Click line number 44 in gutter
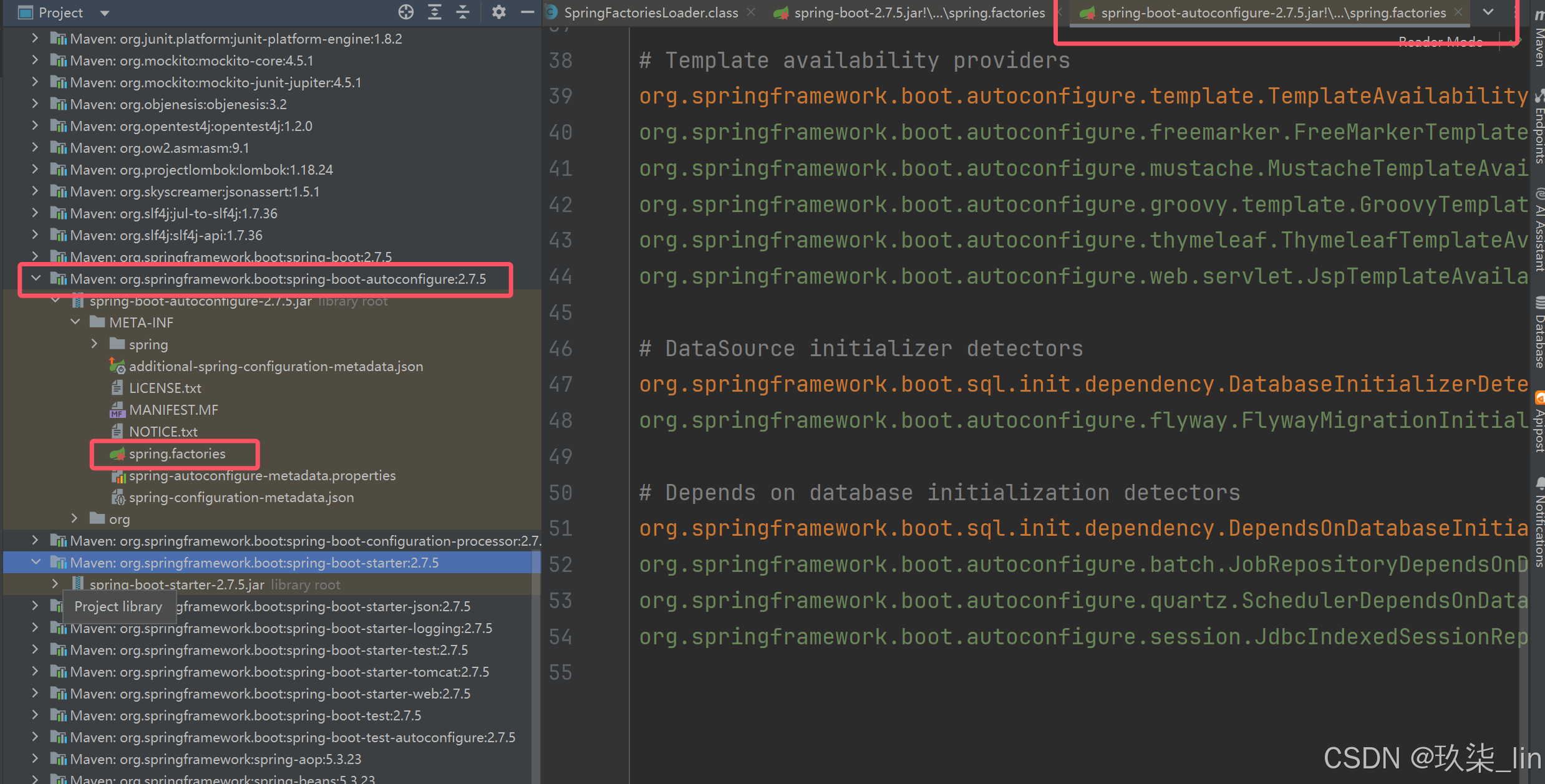This screenshot has height=784, width=1545. [x=560, y=276]
